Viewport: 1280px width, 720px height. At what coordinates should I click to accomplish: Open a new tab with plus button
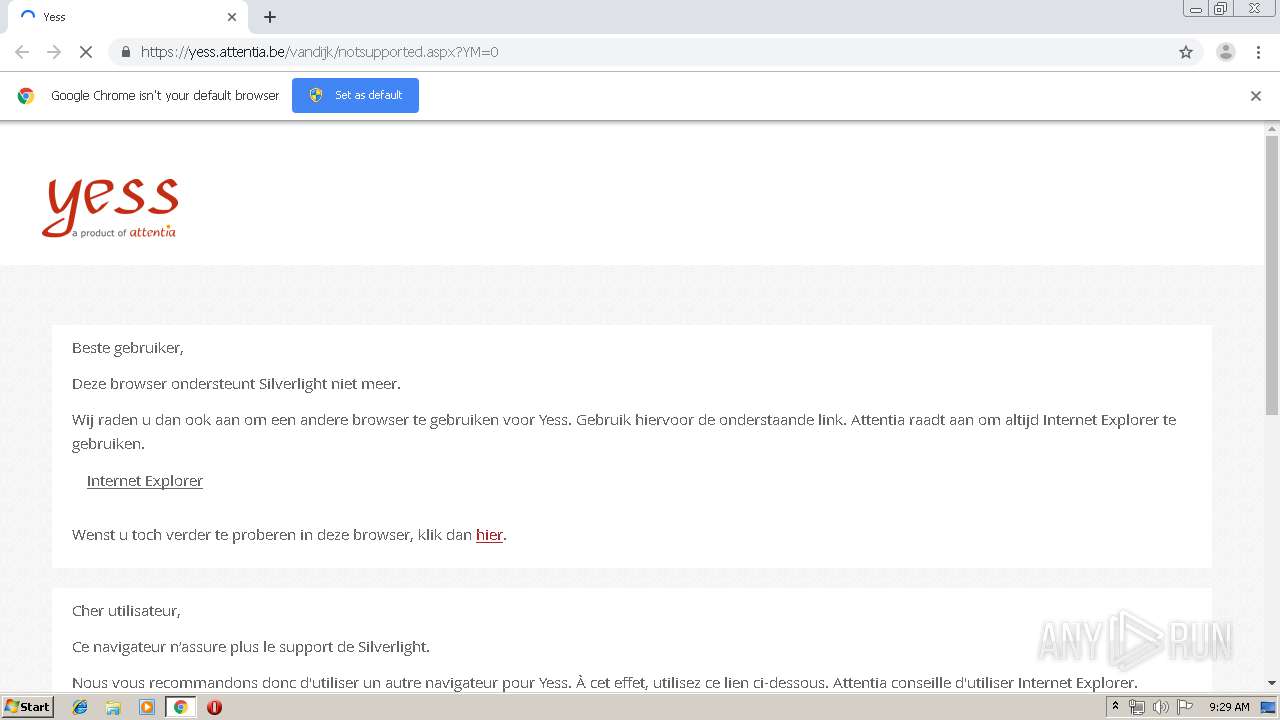(270, 17)
